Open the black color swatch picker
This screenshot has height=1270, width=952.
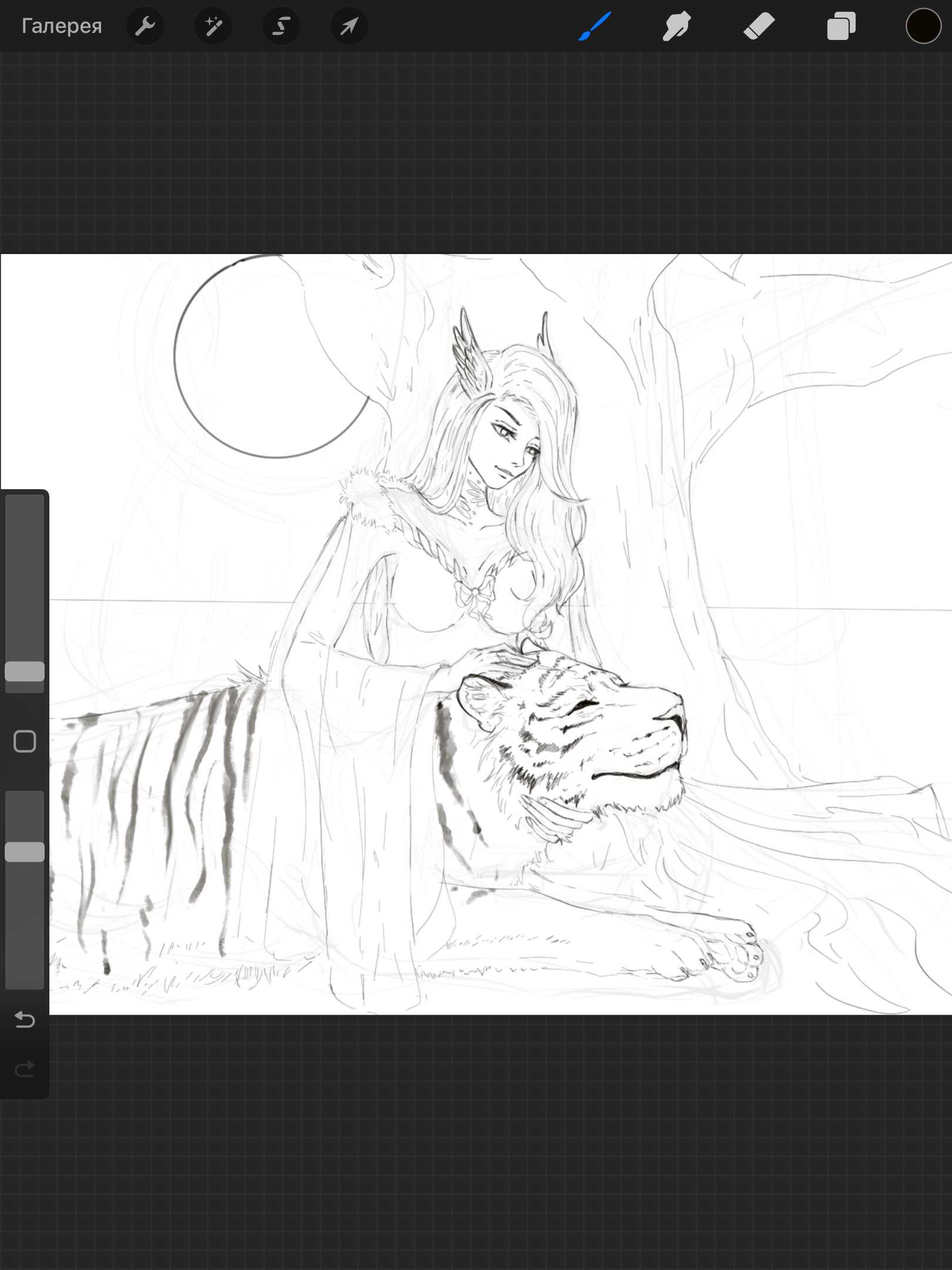click(923, 26)
